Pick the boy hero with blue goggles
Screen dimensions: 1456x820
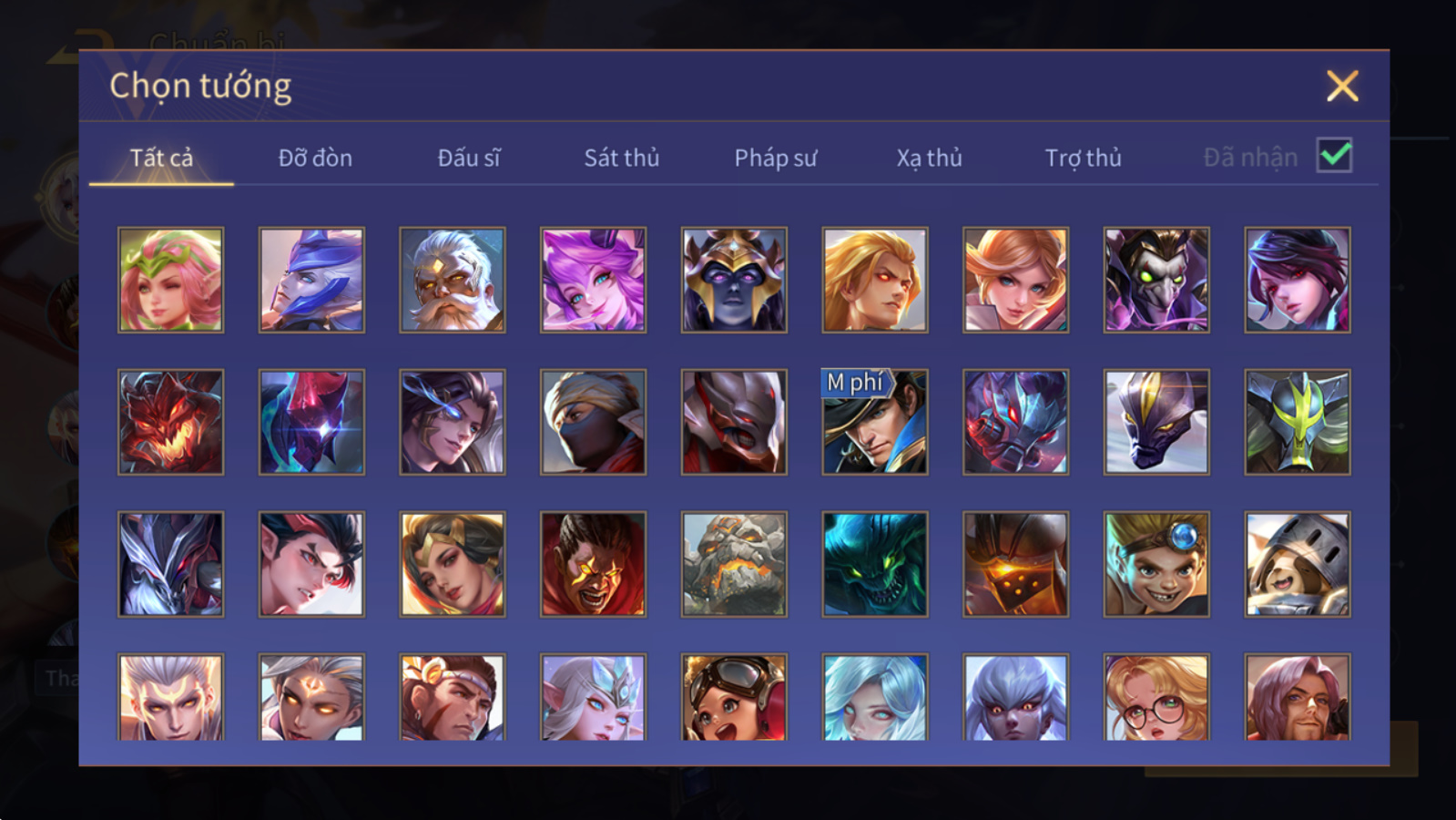(x=1156, y=564)
